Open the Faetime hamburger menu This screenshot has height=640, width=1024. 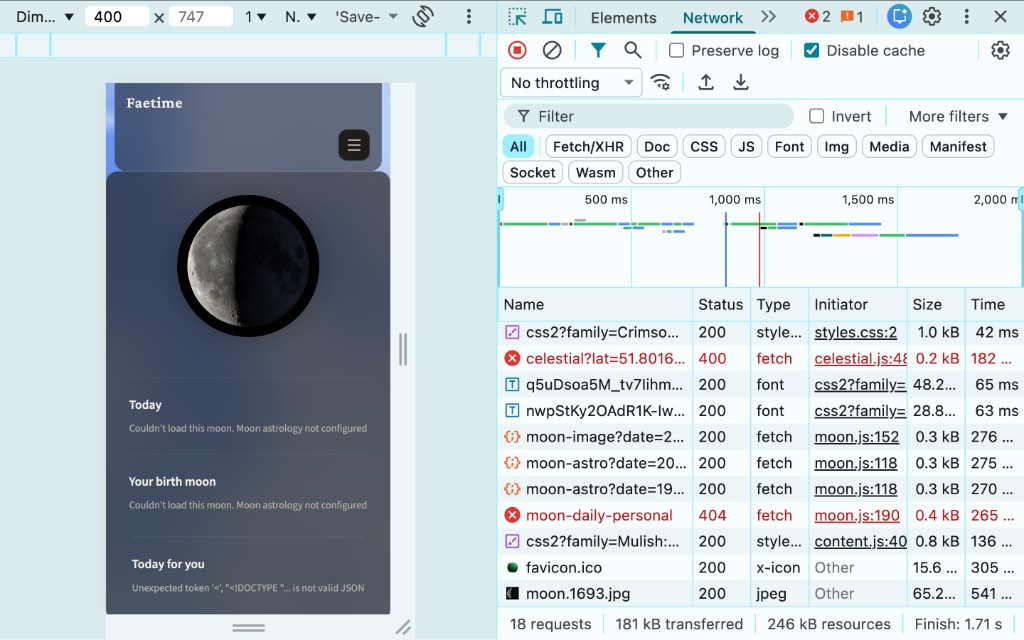coord(353,145)
